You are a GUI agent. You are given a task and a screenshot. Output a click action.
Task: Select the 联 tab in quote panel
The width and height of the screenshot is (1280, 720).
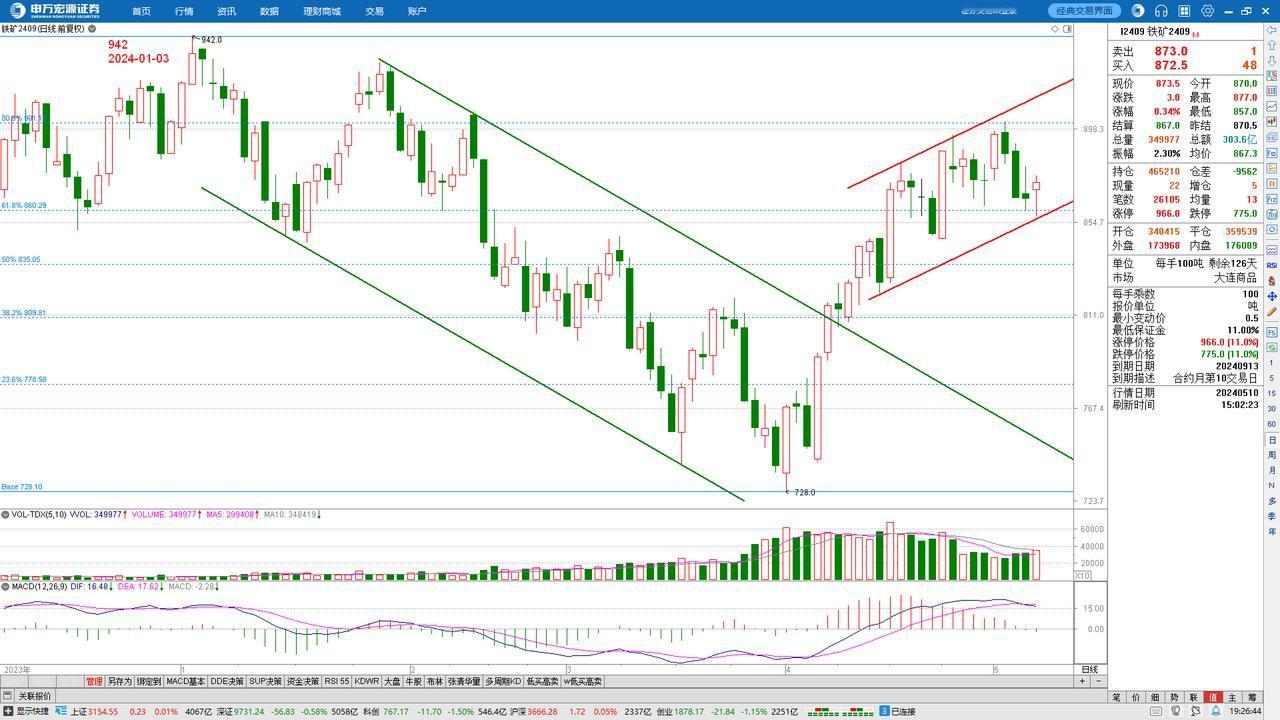[1194, 697]
